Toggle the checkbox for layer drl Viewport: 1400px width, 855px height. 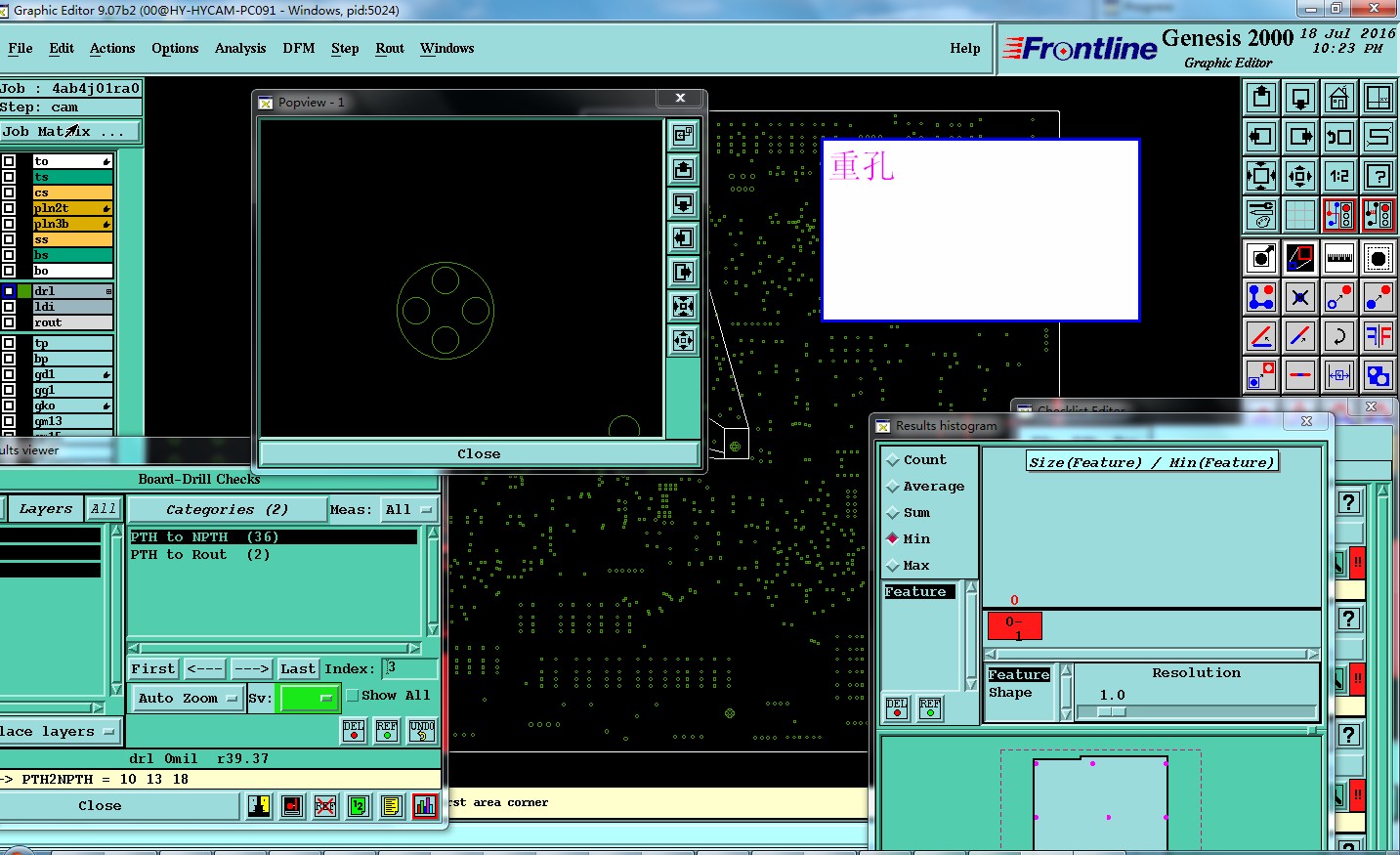[x=9, y=291]
